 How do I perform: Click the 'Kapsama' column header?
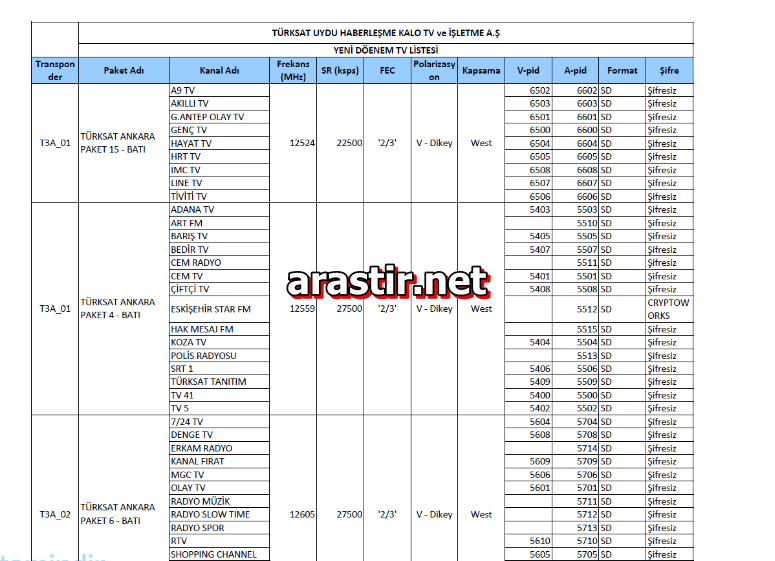click(481, 70)
